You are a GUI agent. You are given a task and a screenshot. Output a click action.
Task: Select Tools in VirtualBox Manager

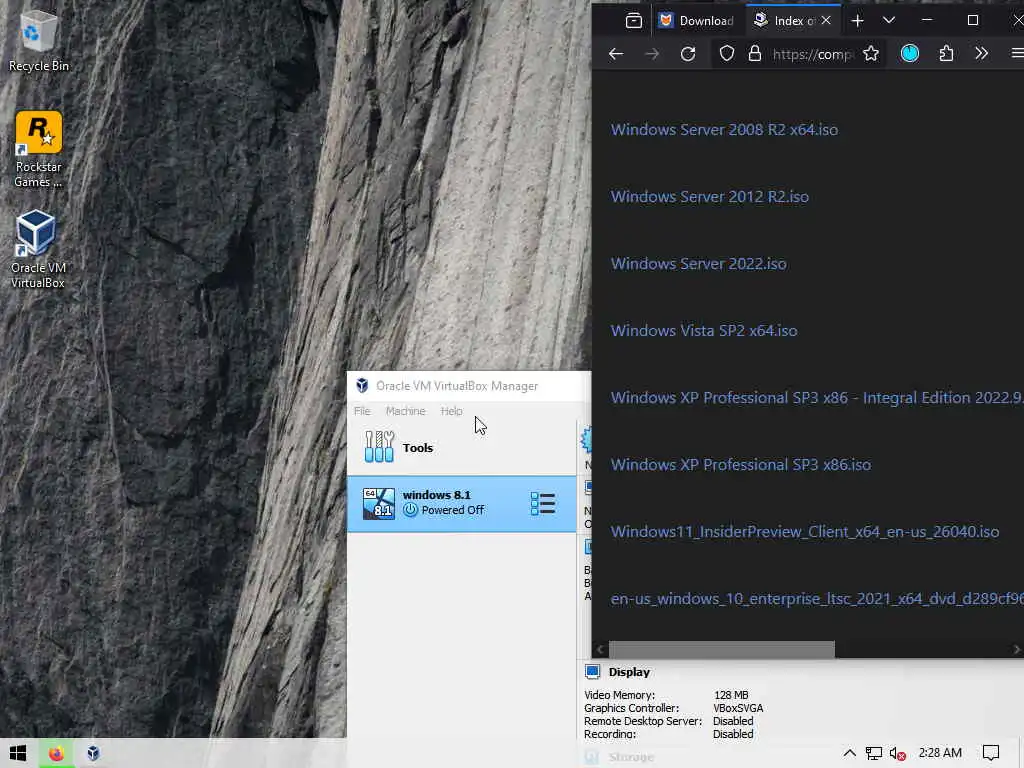point(462,448)
